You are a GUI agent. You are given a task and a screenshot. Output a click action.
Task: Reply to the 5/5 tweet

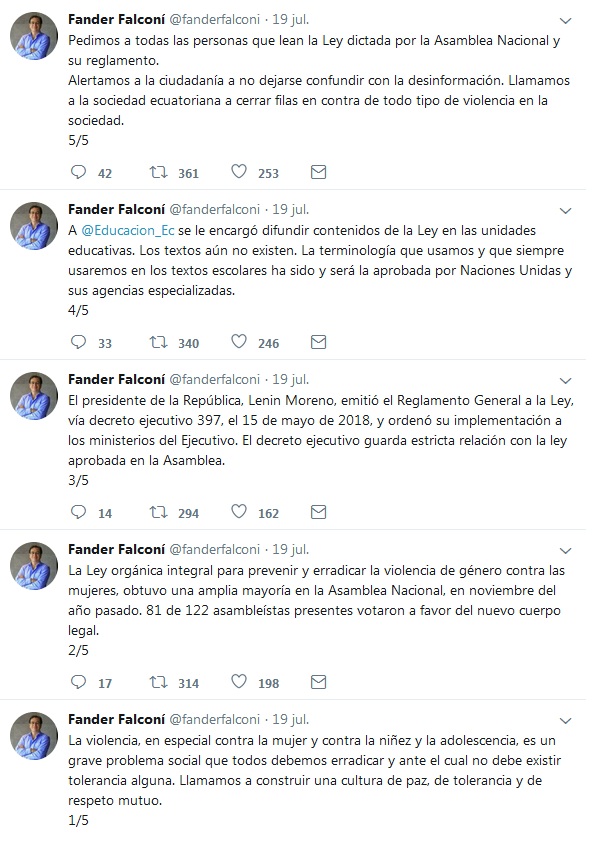point(79,173)
